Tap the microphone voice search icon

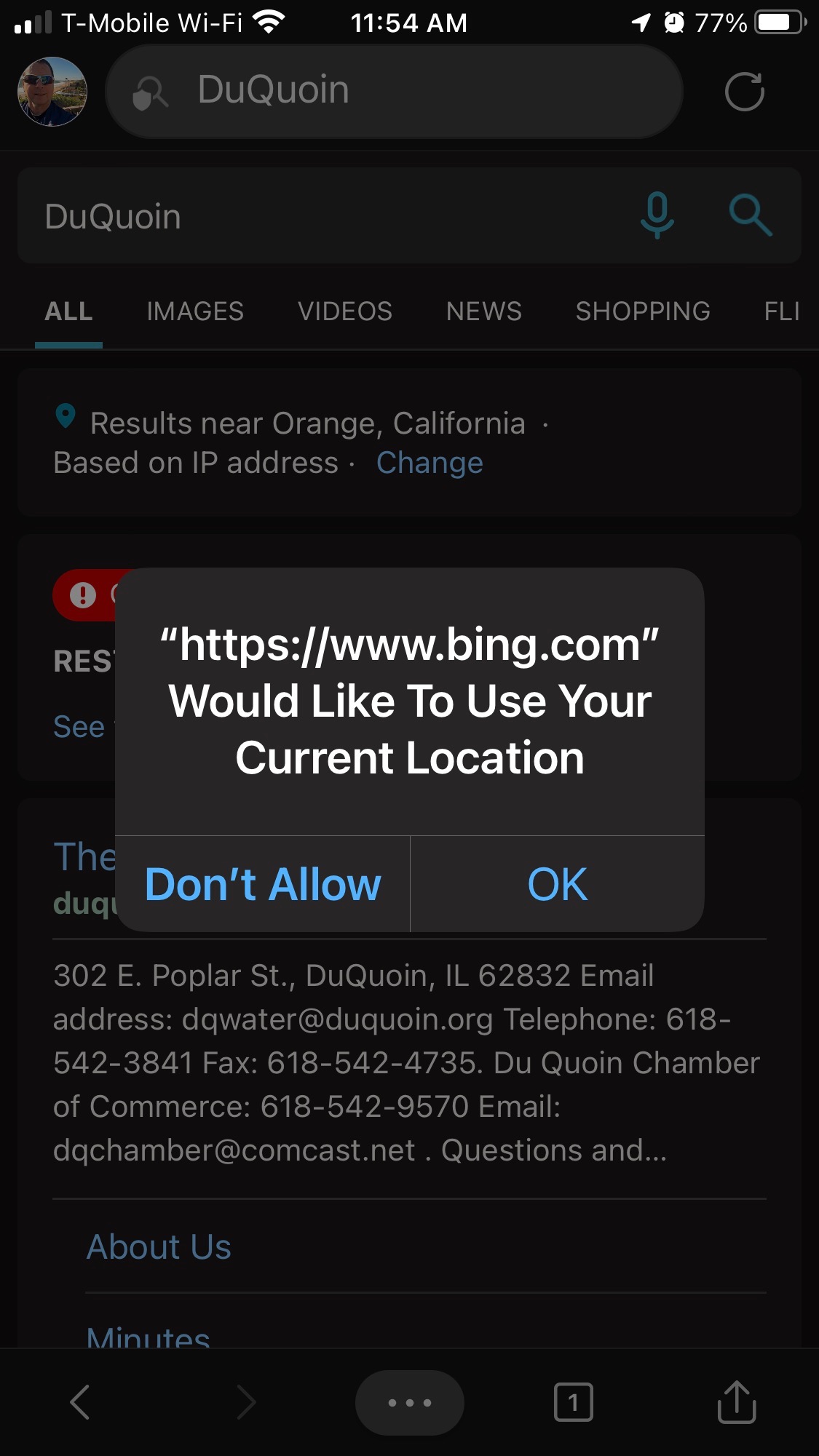657,215
